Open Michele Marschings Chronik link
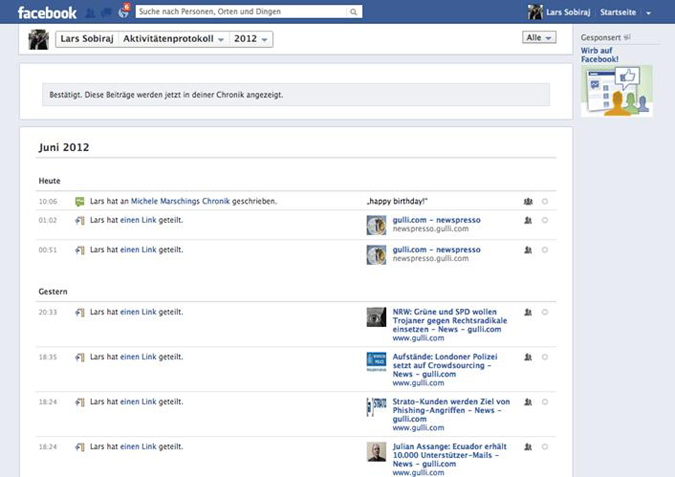Viewport: 675px width, 477px height. tap(180, 201)
